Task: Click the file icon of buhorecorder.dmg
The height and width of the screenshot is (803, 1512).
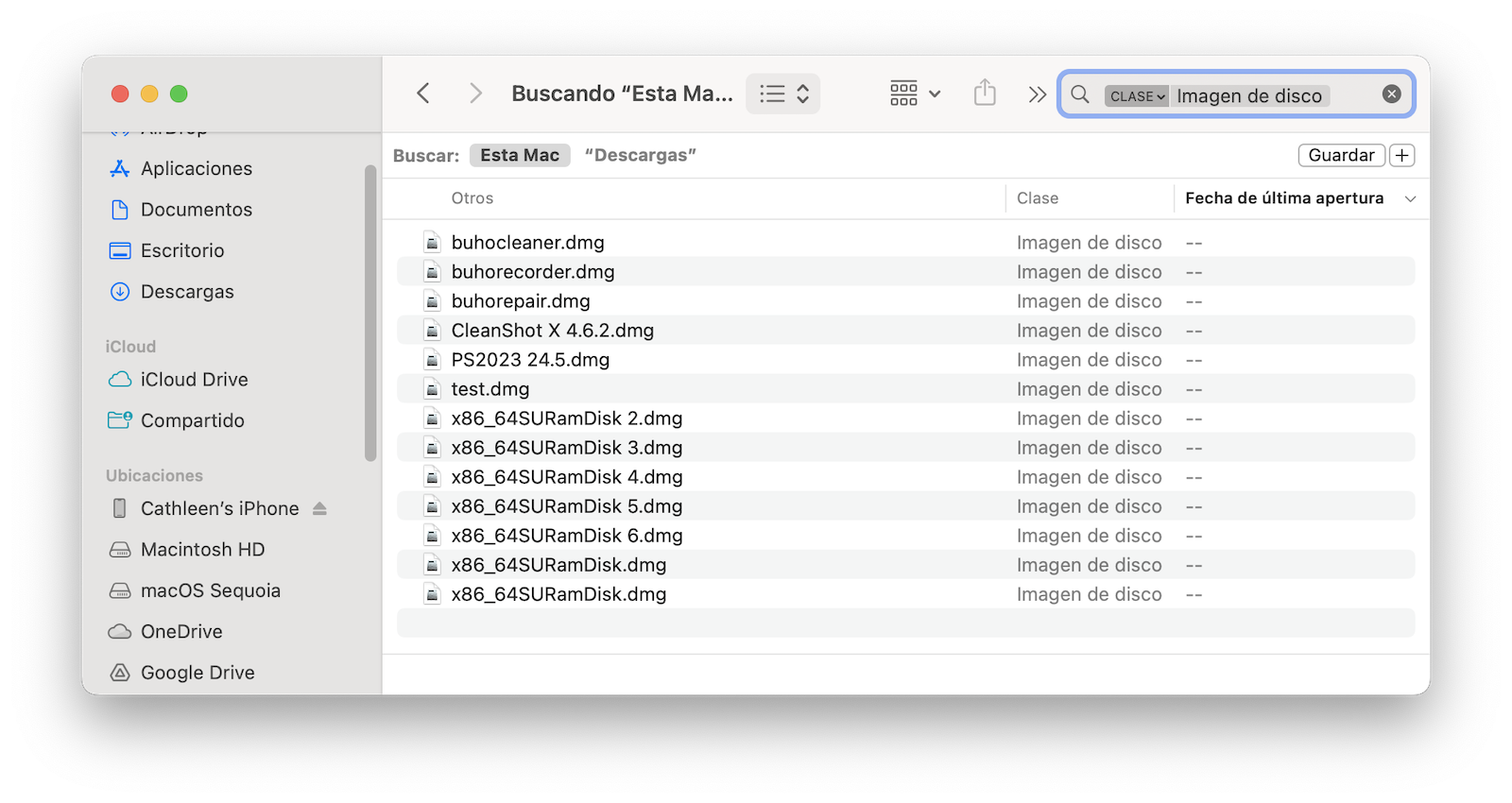Action: (x=432, y=272)
